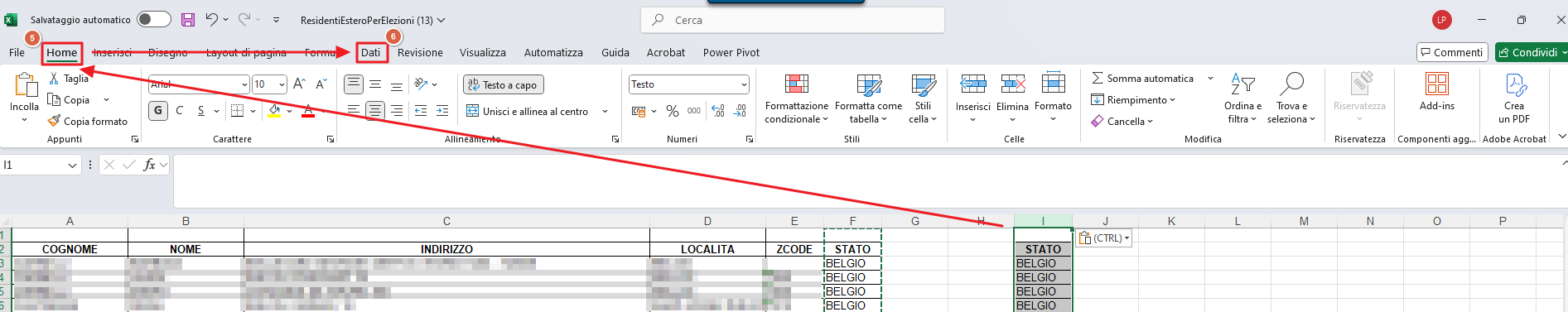Click Somma automatica
Image resolution: width=1568 pixels, height=312 pixels.
pyautogui.click(x=1143, y=79)
